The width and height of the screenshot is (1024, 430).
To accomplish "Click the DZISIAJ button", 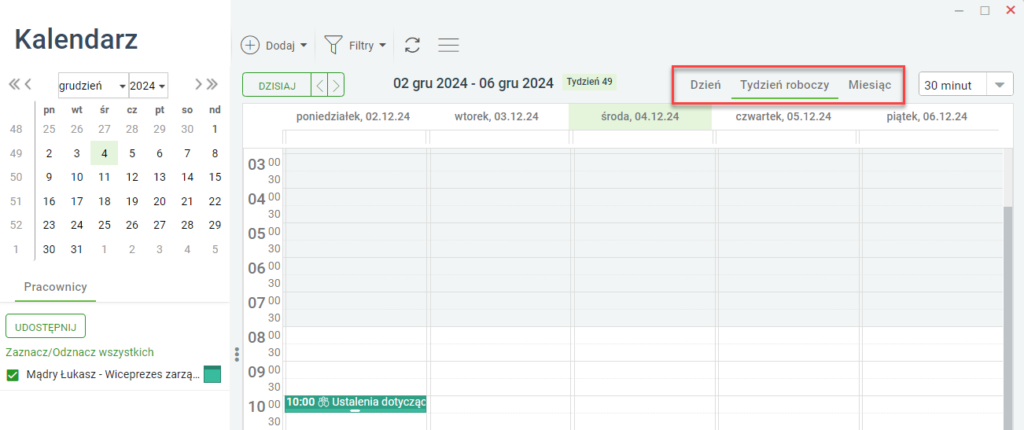I will tap(277, 85).
